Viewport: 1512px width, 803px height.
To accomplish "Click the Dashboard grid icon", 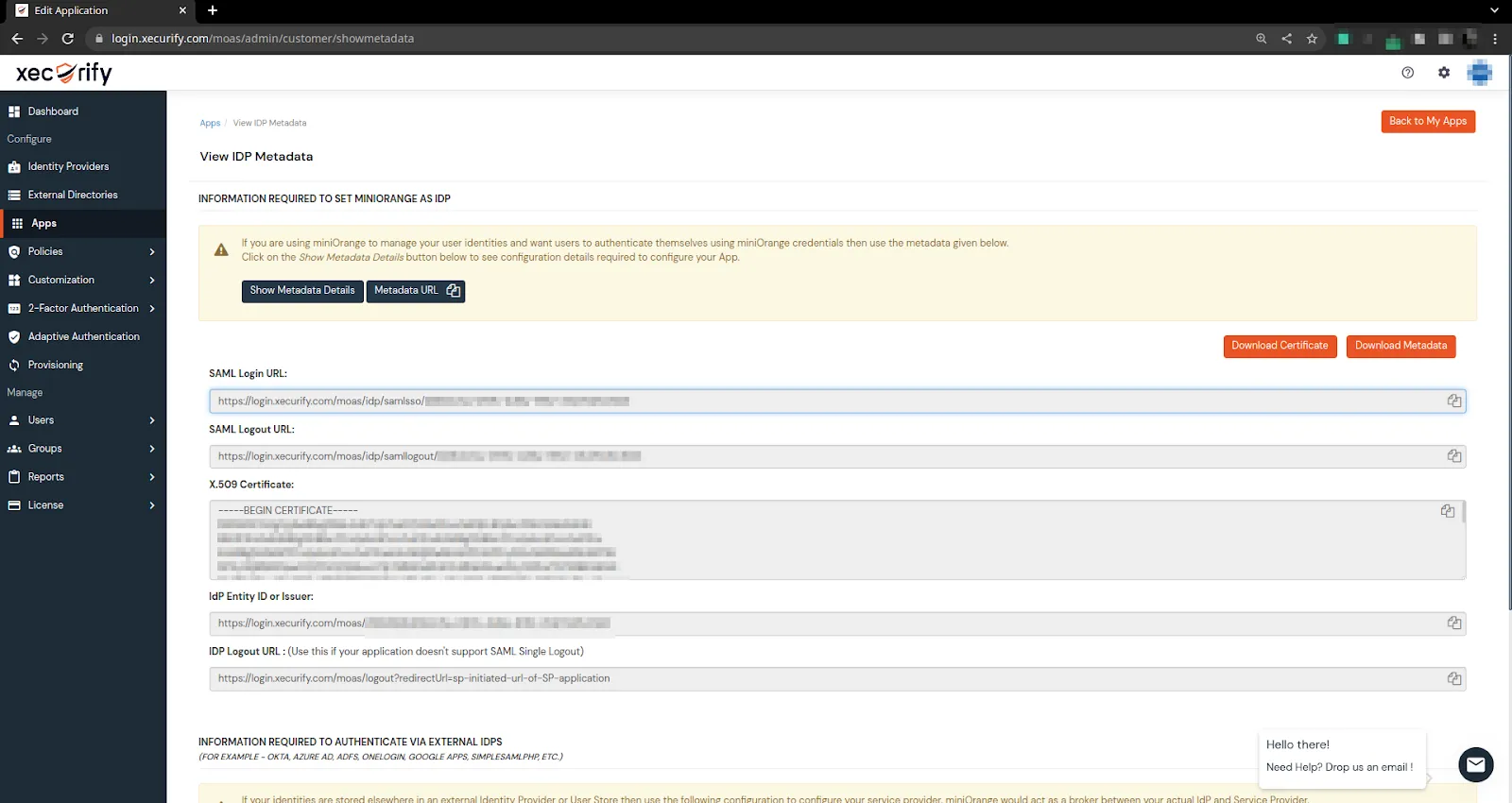I will click(14, 111).
